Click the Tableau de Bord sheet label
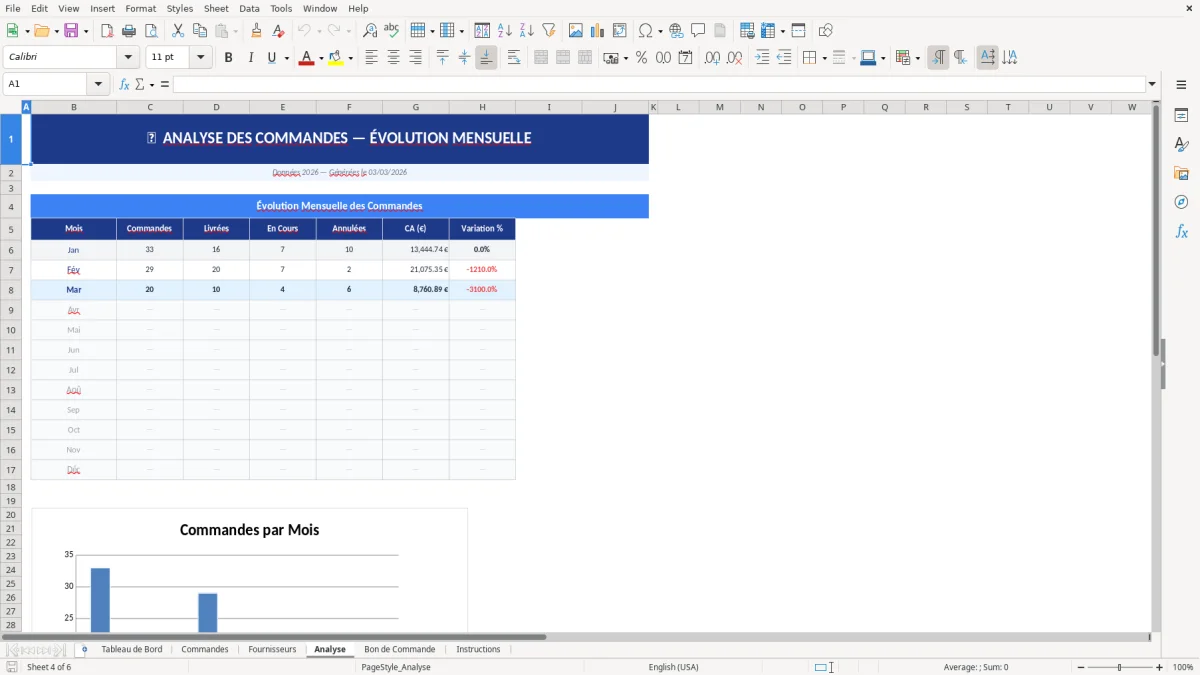This screenshot has width=1200, height=675. coord(131,649)
